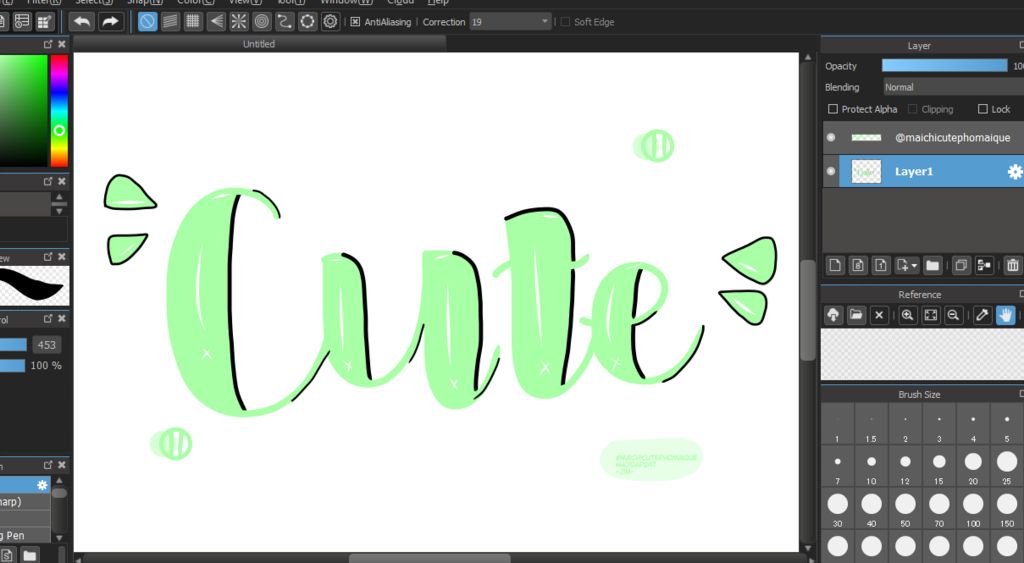Hide the Layer1 layer
The height and width of the screenshot is (563, 1024).
tap(831, 172)
